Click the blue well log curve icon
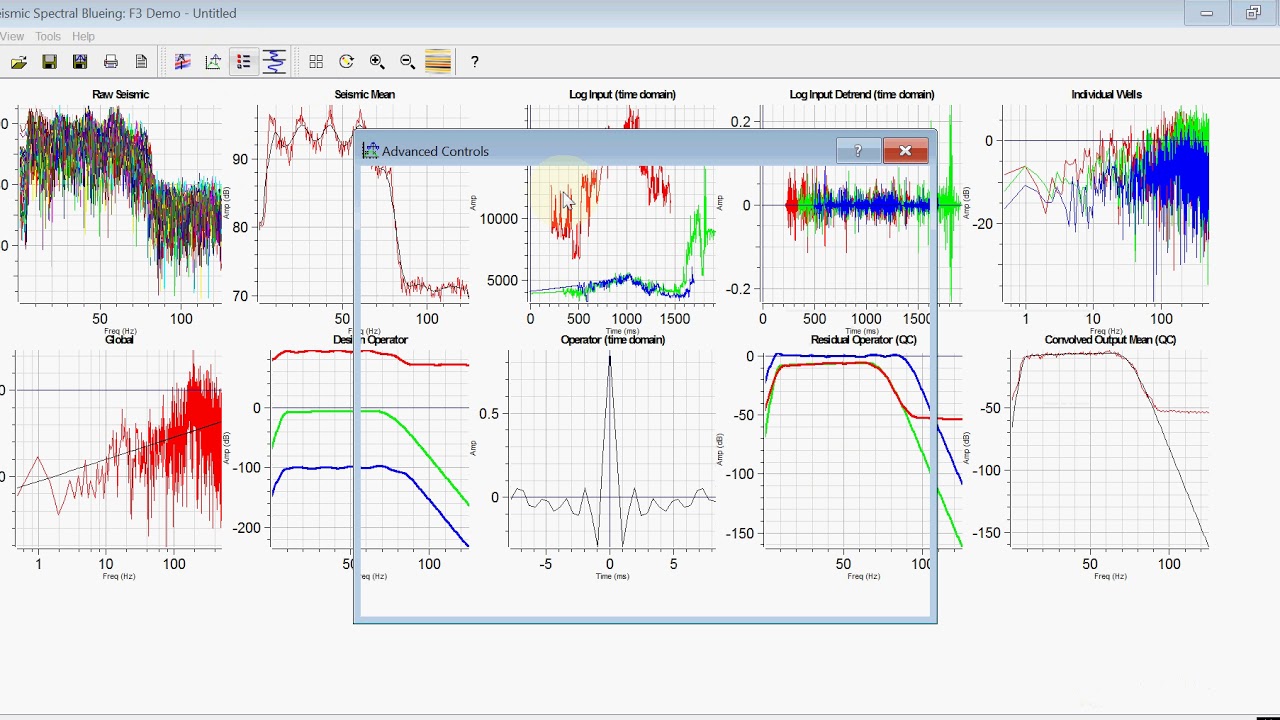The width and height of the screenshot is (1280, 720). coord(274,62)
